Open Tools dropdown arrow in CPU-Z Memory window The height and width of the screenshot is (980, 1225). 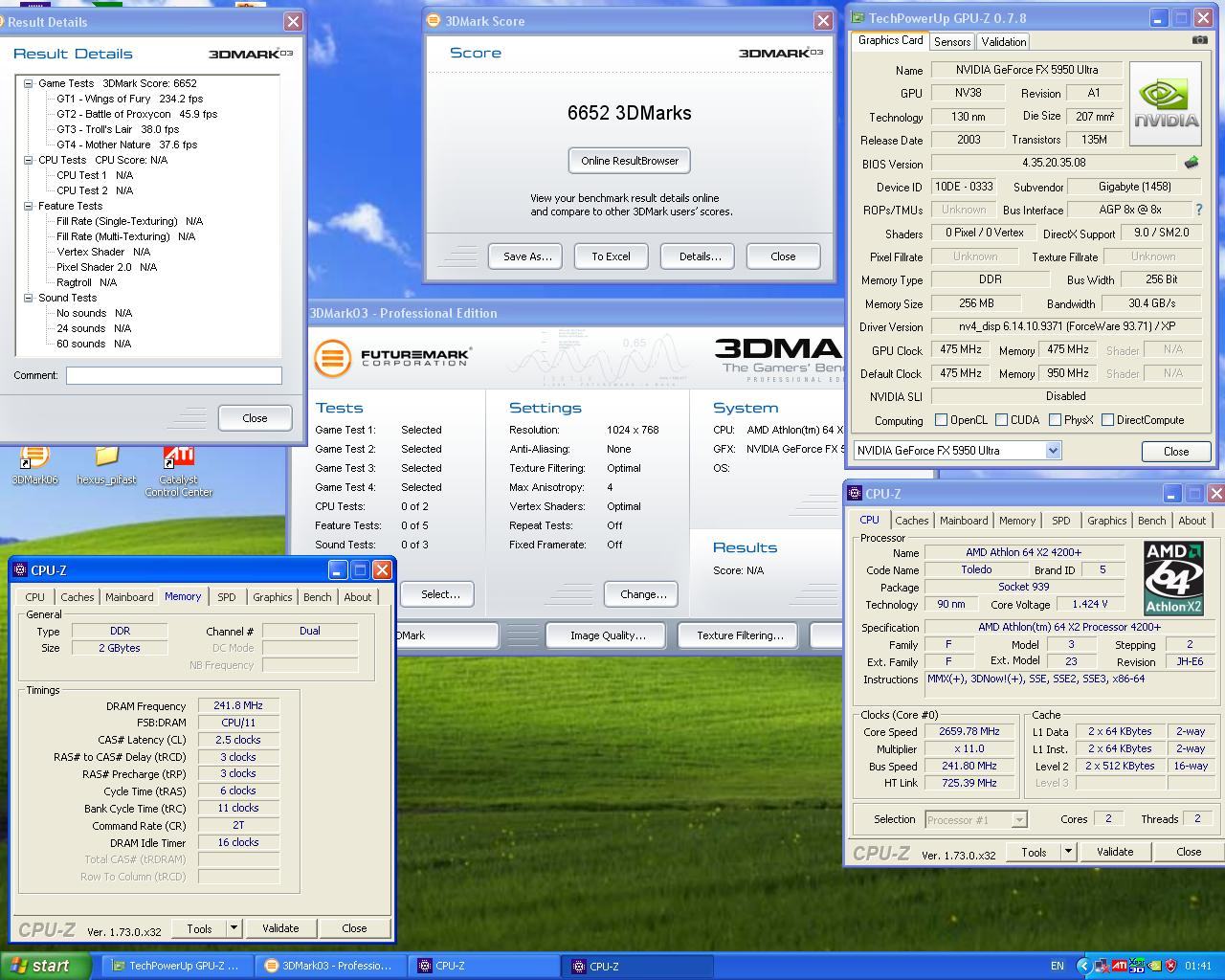coord(233,928)
